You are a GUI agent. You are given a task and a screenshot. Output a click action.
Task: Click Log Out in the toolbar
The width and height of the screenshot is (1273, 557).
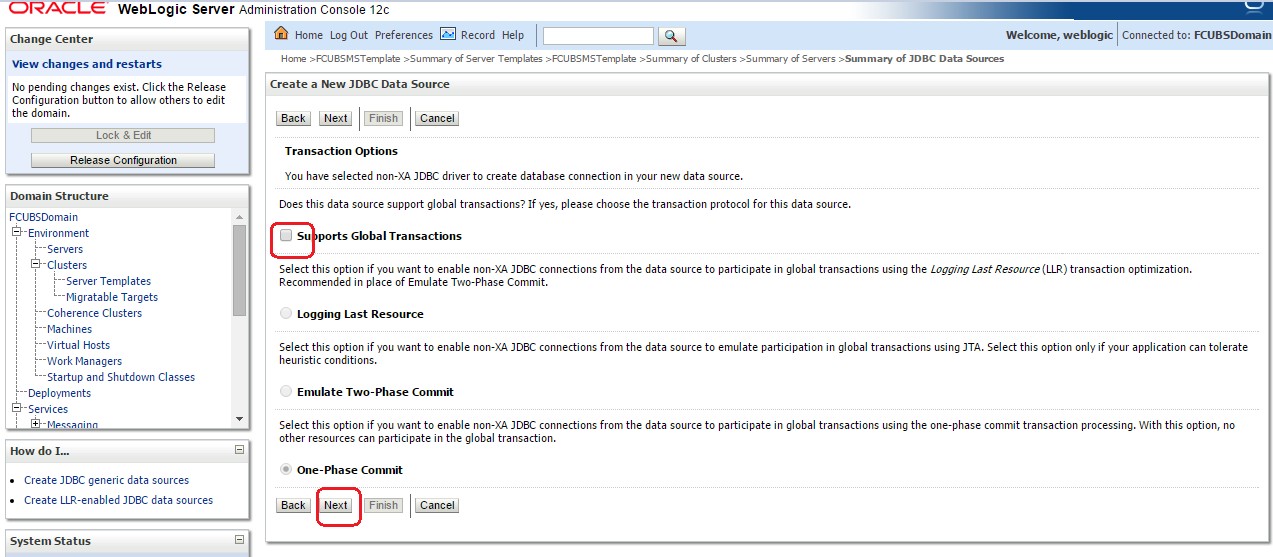tap(349, 35)
